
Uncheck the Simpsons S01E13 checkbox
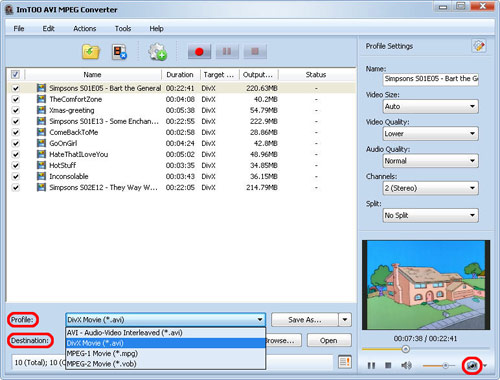(x=15, y=121)
